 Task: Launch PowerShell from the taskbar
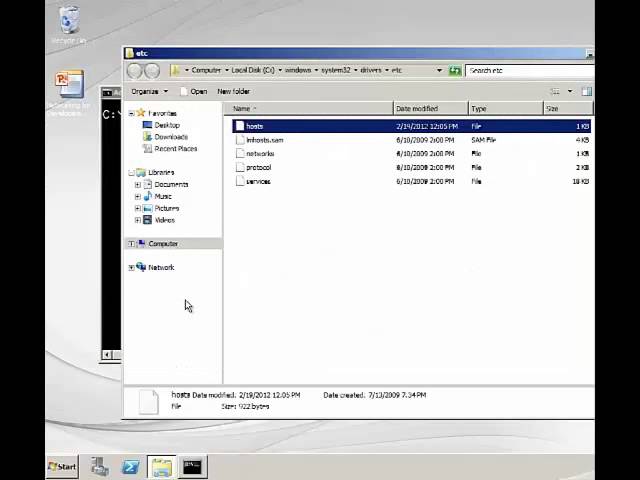(130, 467)
